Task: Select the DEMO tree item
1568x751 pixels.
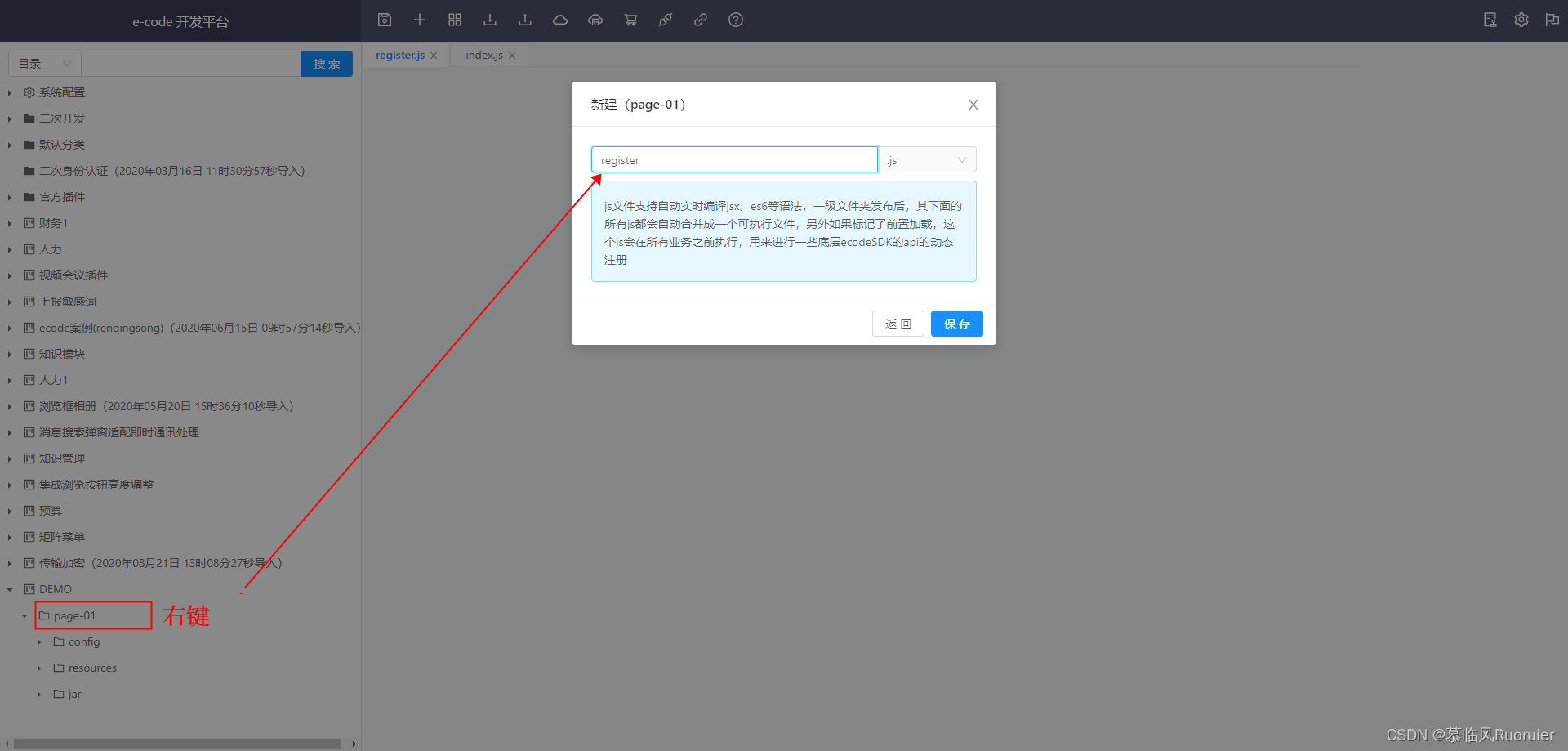Action: [x=56, y=589]
